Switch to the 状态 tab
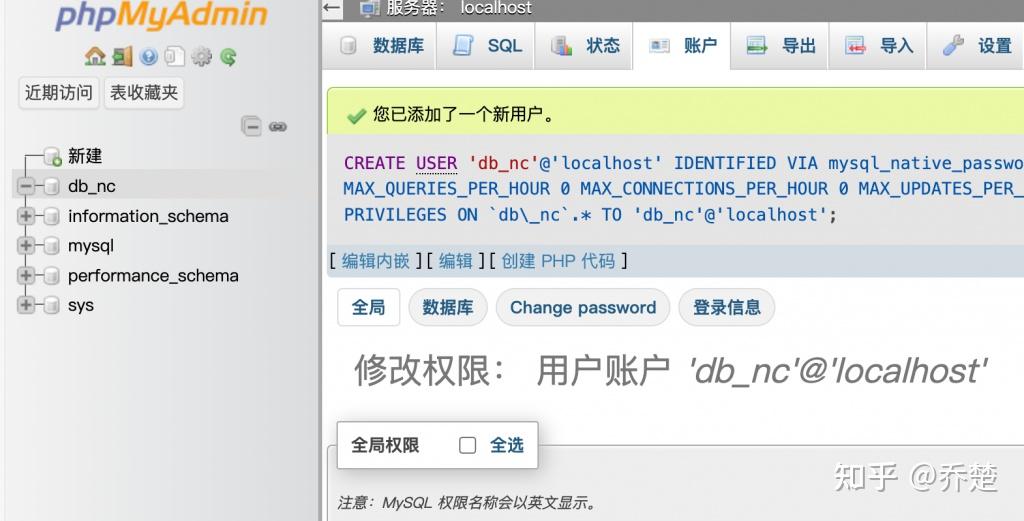The image size is (1024, 521). 584,46
